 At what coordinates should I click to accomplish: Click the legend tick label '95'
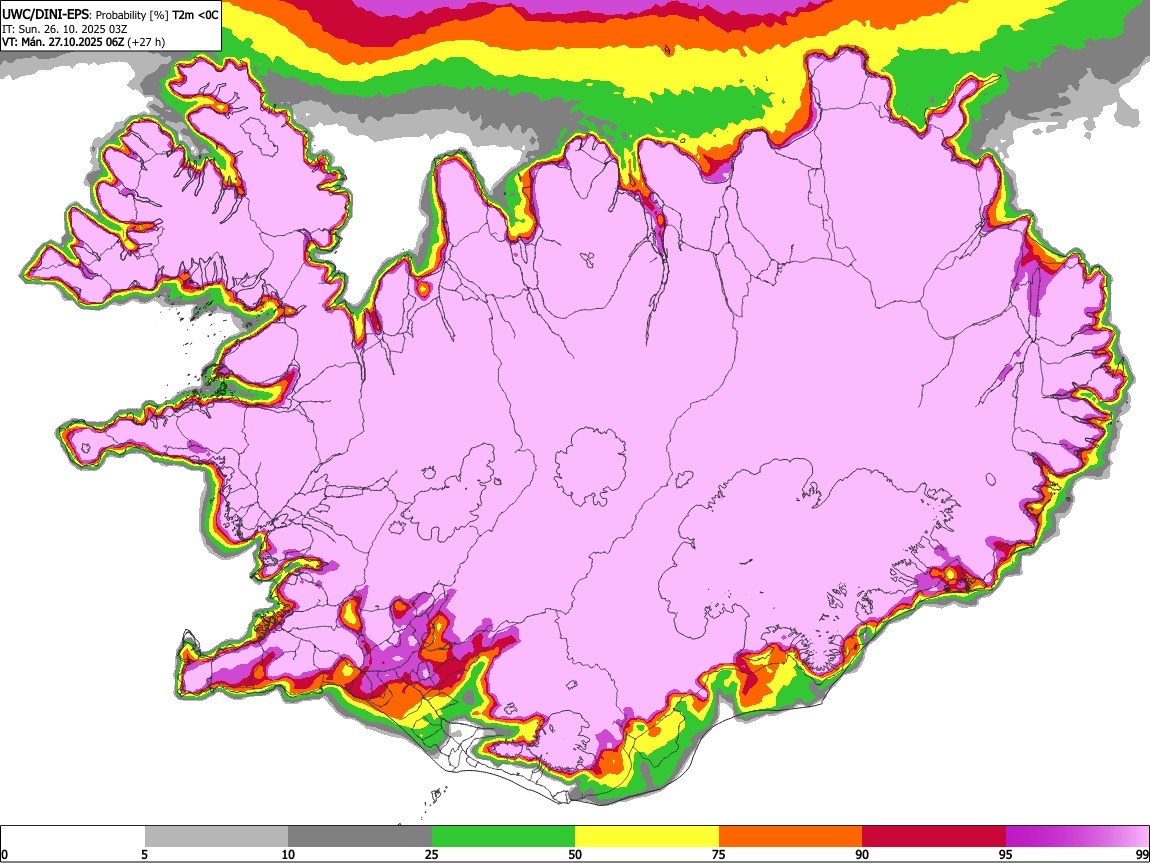click(x=1006, y=855)
